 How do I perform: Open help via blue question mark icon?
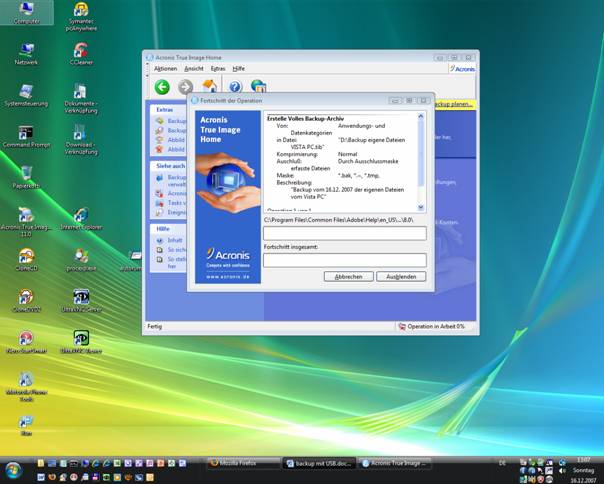coord(235,87)
